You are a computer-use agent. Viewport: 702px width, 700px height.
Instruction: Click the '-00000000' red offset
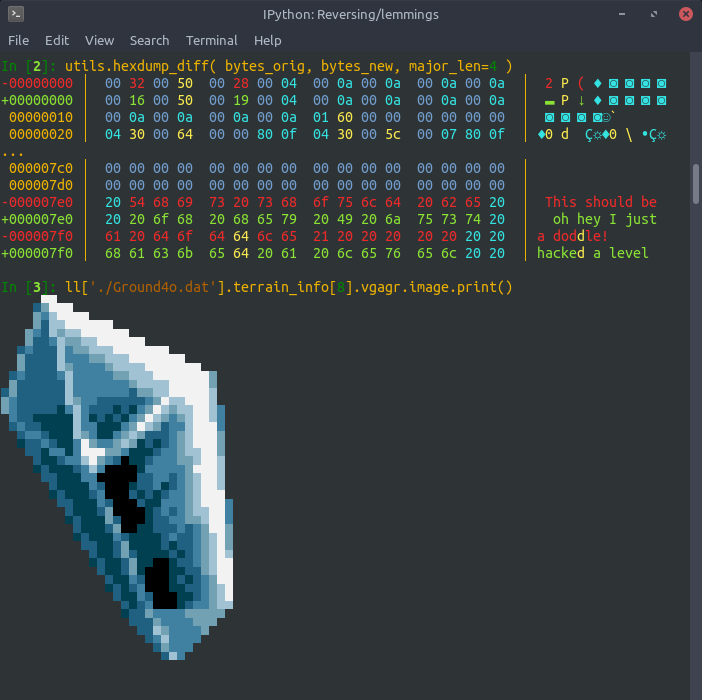coord(37,83)
